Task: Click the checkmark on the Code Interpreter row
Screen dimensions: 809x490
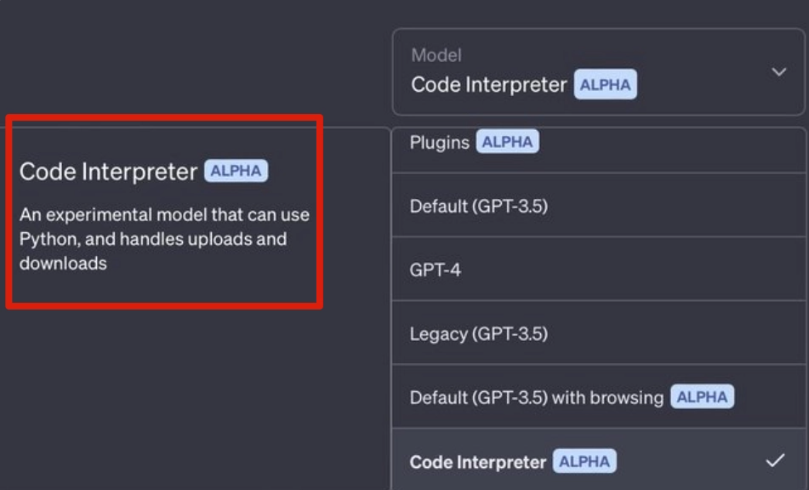Action: pyautogui.click(x=775, y=461)
